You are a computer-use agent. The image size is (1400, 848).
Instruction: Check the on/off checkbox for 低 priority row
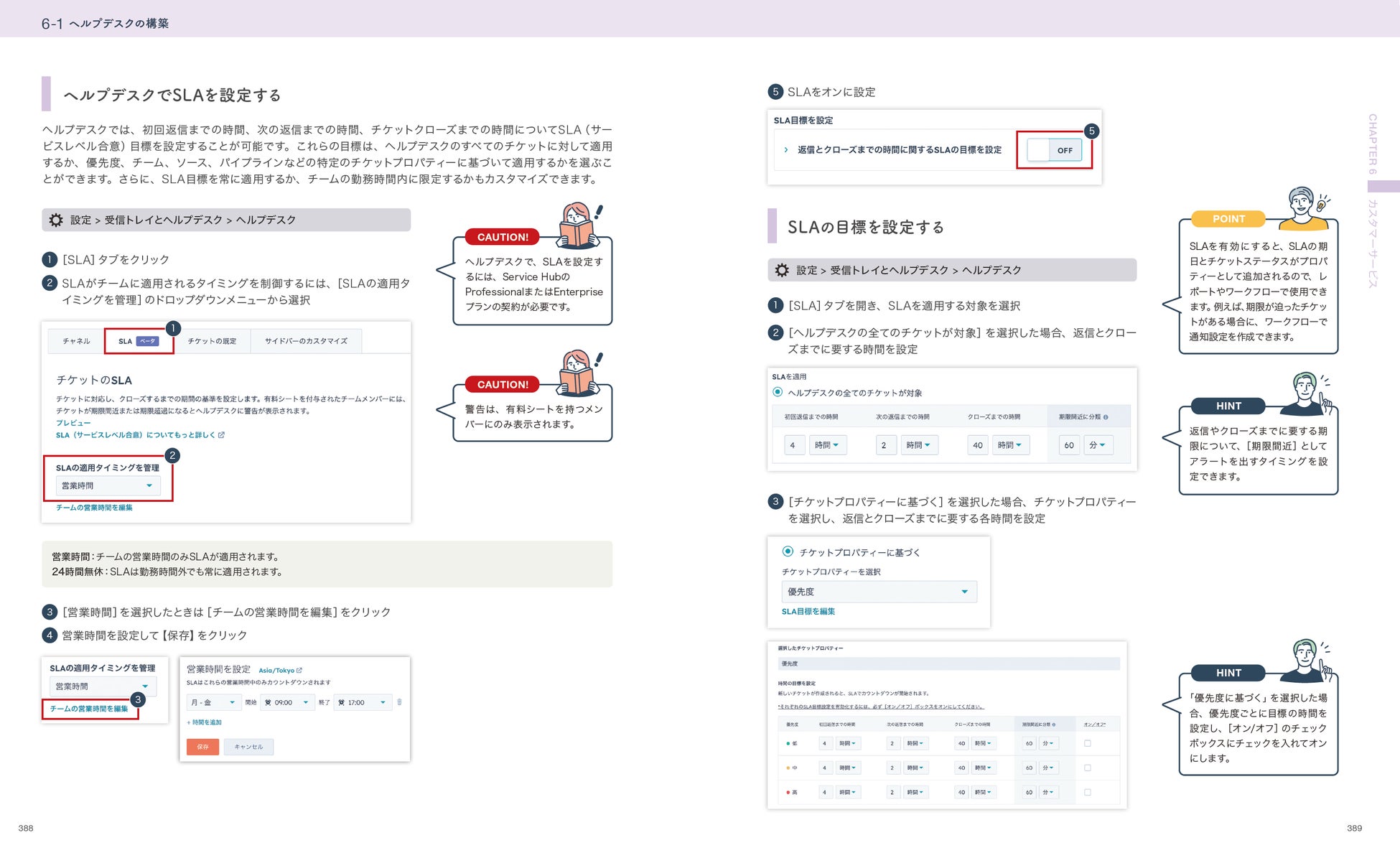(x=1087, y=743)
